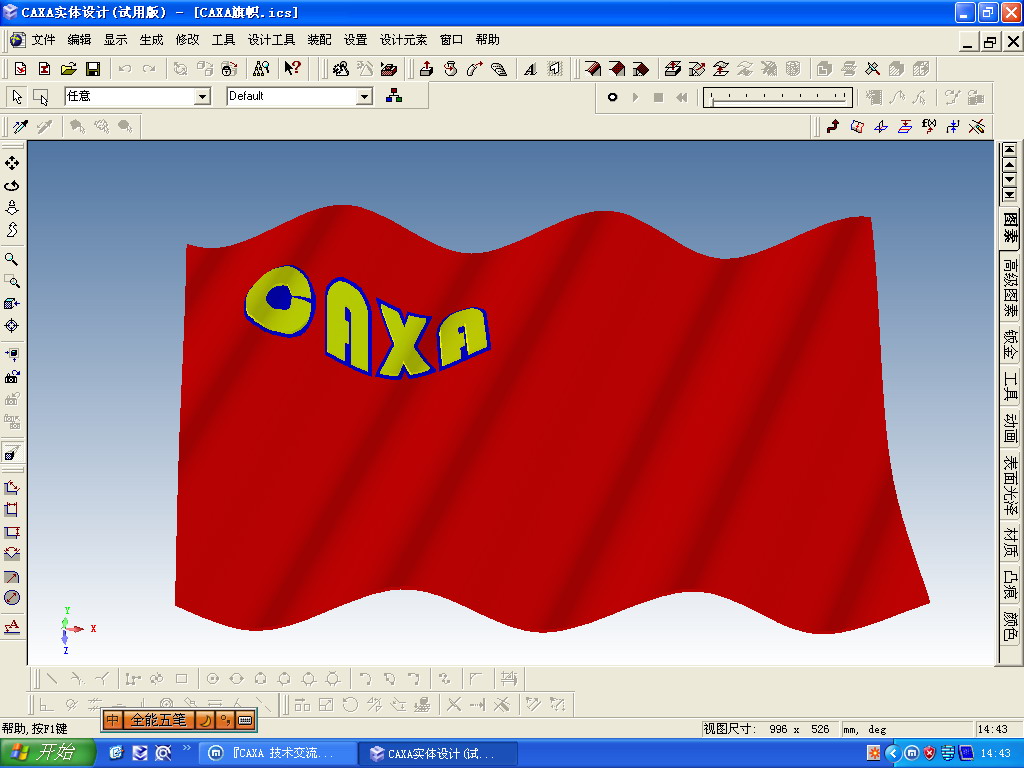Screen dimensions: 1024x768
Task: Click the prohibition circle icon in left toolbar
Action: [x=12, y=598]
